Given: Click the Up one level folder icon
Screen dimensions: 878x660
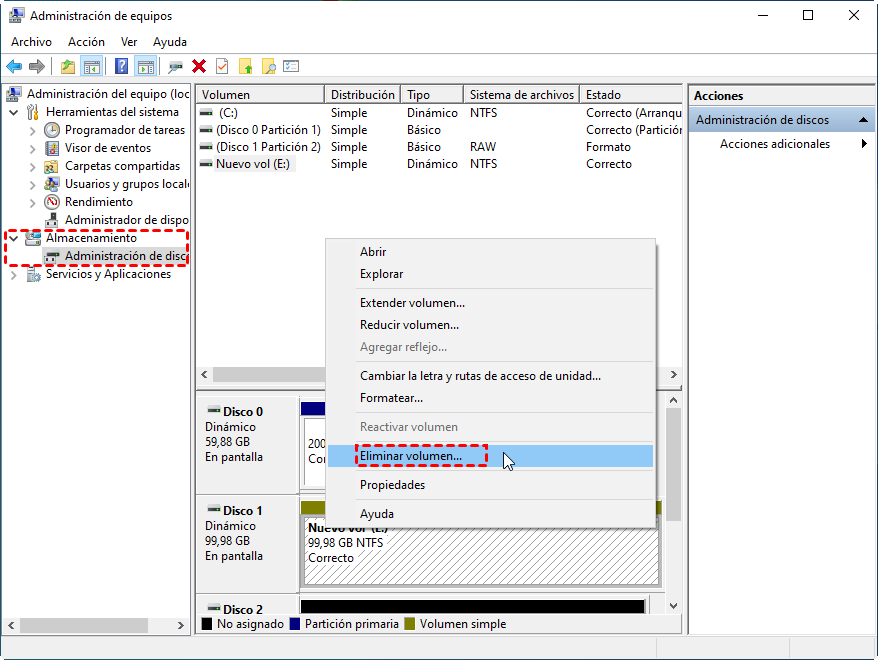Looking at the screenshot, I should point(68,67).
